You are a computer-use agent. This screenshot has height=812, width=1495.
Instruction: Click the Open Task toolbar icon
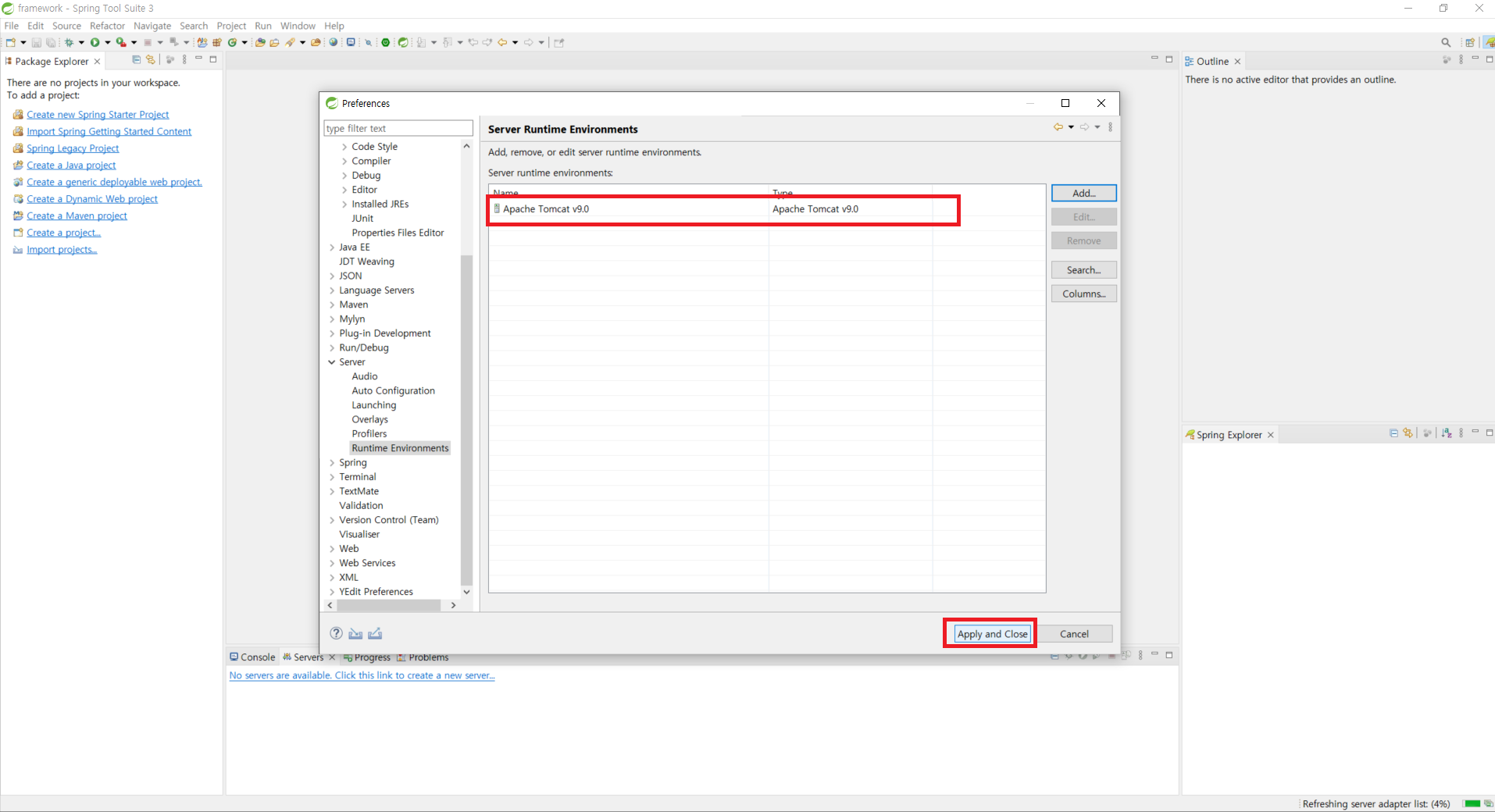[x=274, y=42]
